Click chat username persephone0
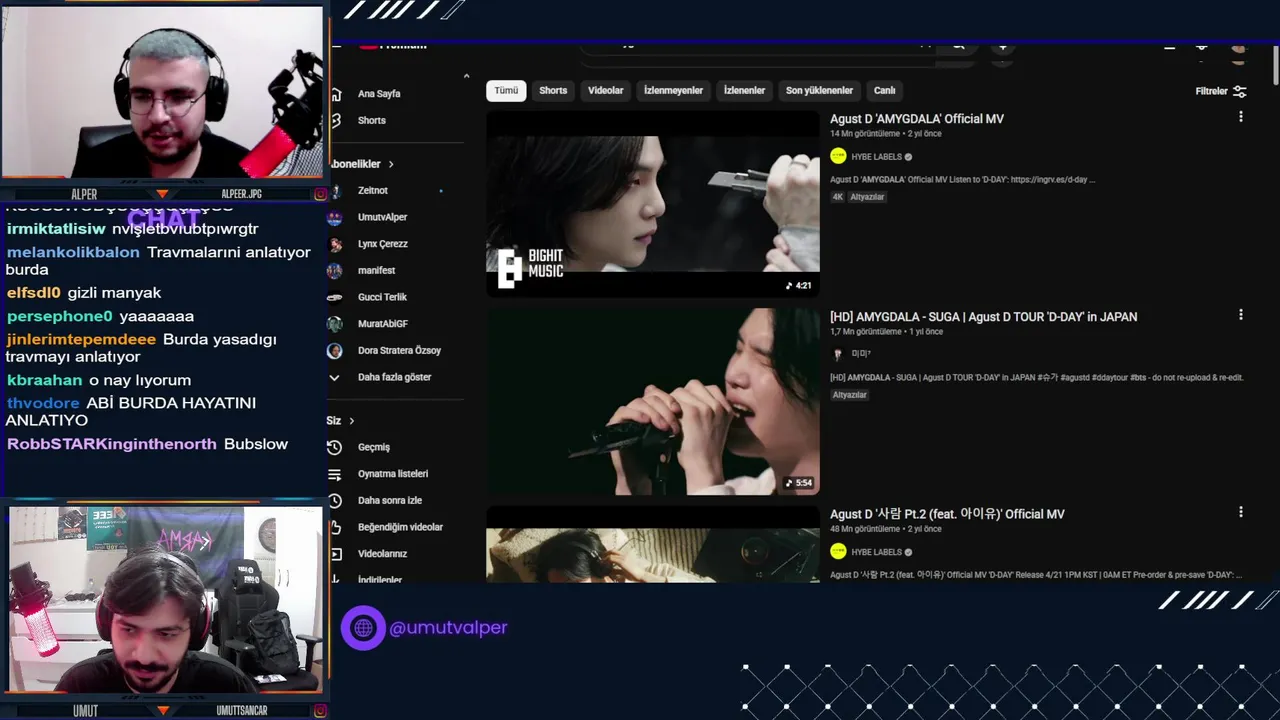 point(59,316)
